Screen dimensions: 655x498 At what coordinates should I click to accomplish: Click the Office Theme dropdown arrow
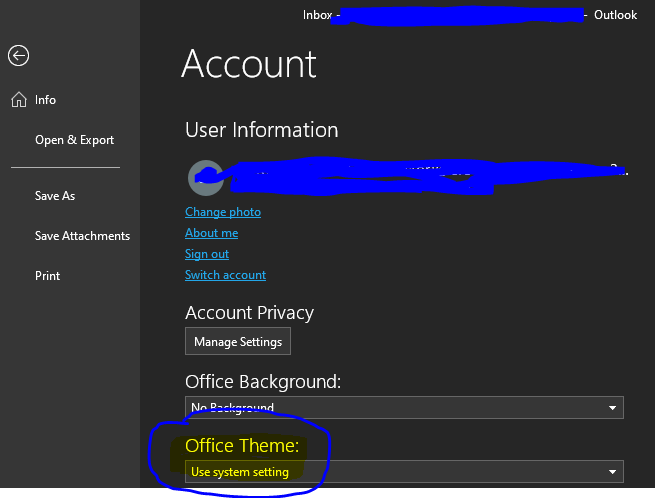click(x=612, y=472)
